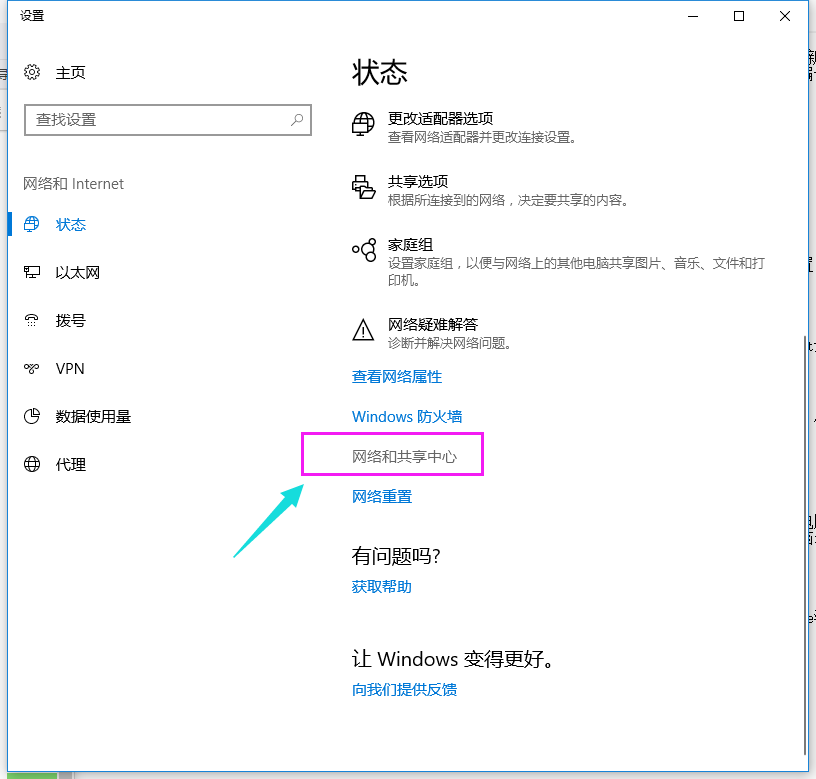The height and width of the screenshot is (779, 816).
Task: Click the 网络重置 link
Action: coord(382,496)
